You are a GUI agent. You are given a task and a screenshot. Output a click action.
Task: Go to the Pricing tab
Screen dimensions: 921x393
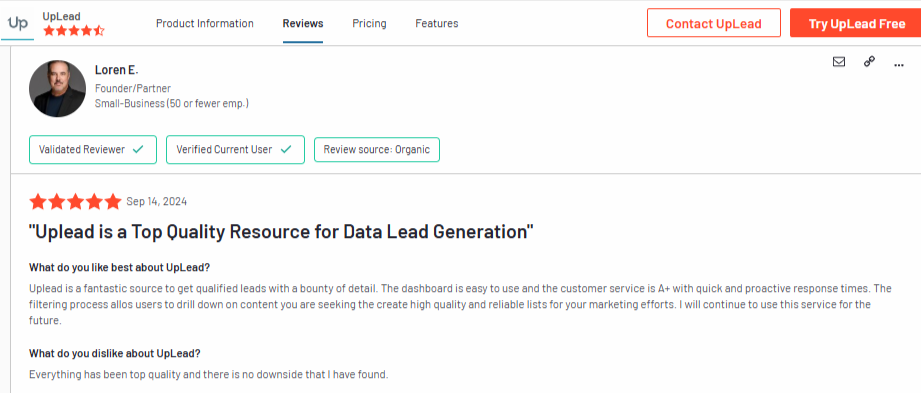[x=369, y=23]
